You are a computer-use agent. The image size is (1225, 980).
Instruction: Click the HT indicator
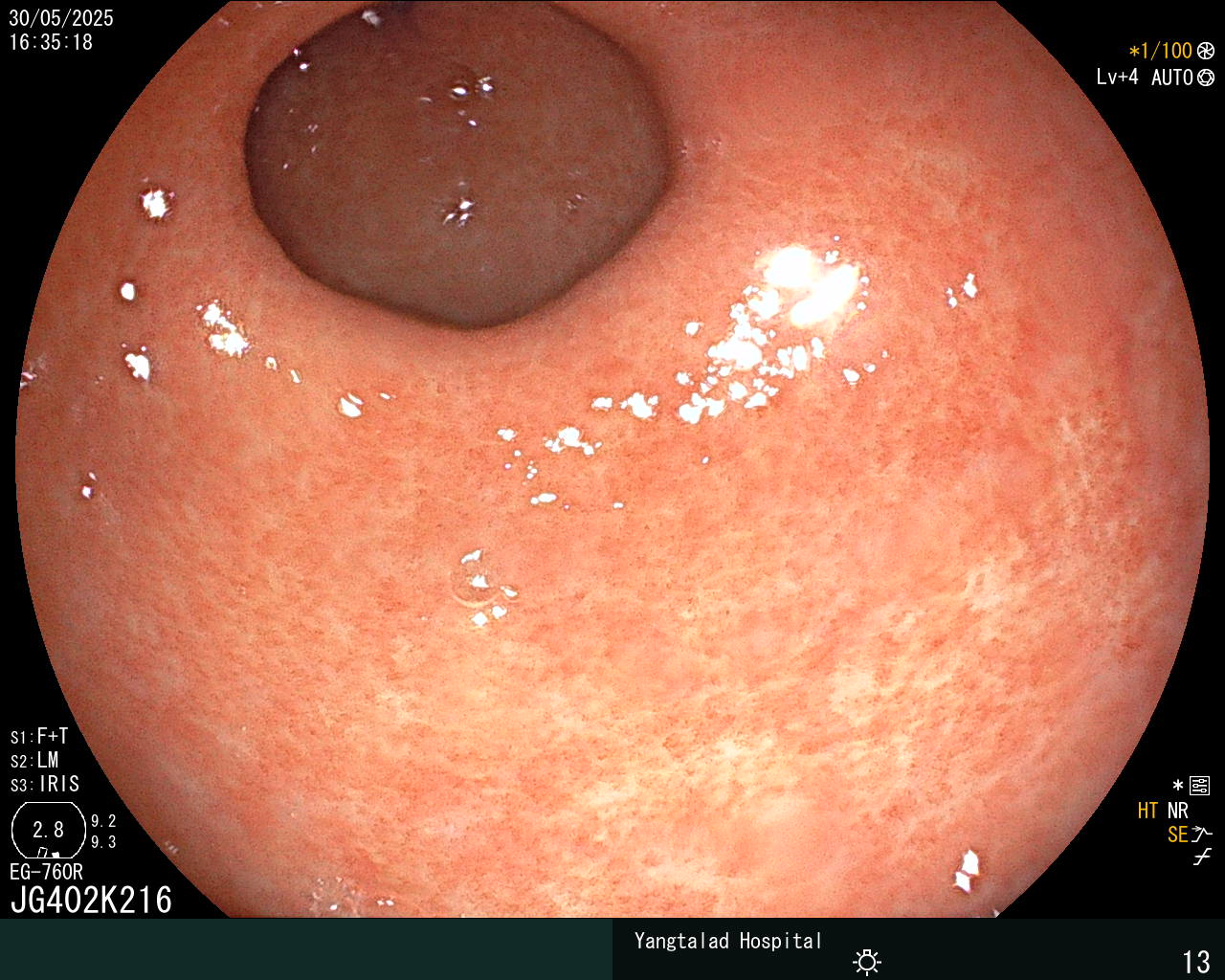coord(1148,811)
